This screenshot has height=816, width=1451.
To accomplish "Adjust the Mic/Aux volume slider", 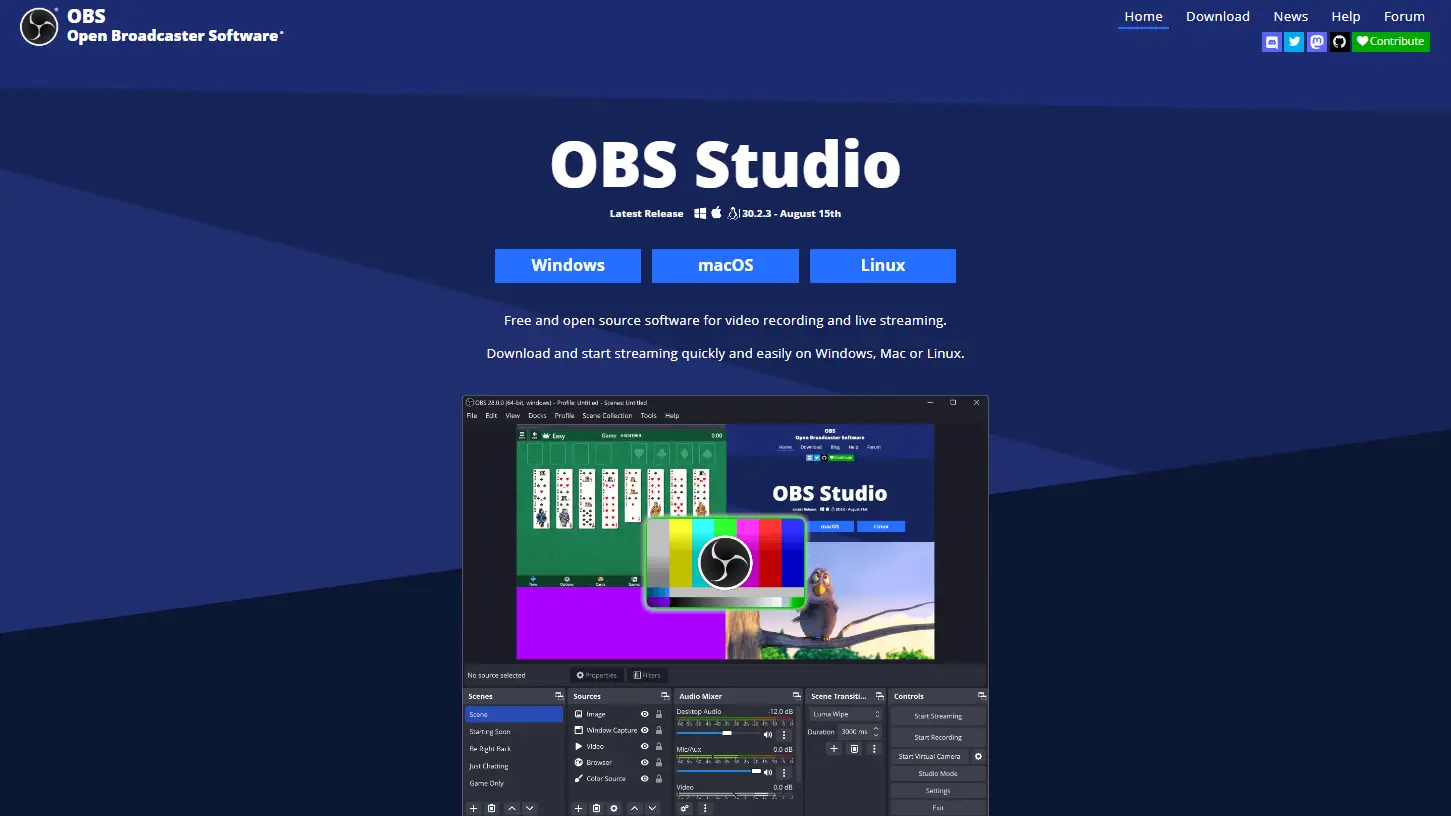I will 718,772.
